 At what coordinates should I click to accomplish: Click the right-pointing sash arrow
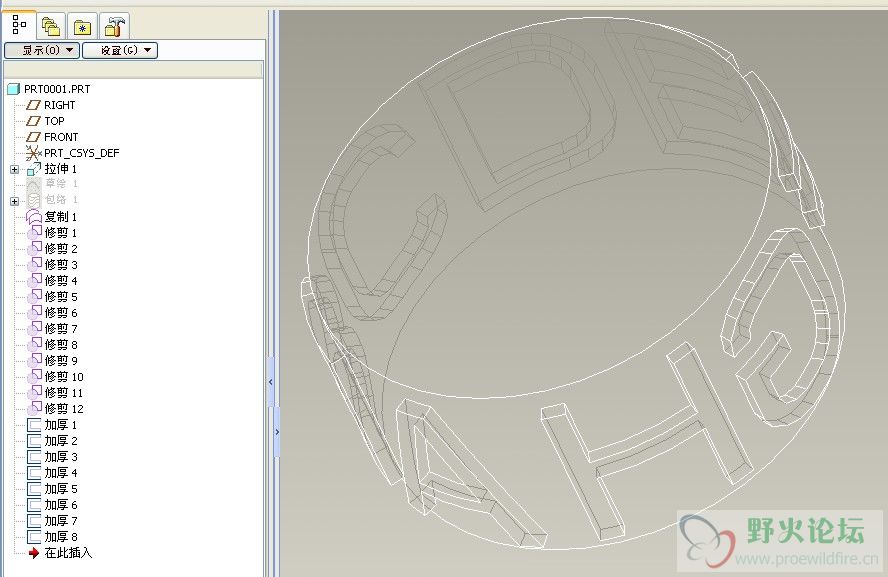(x=277, y=432)
